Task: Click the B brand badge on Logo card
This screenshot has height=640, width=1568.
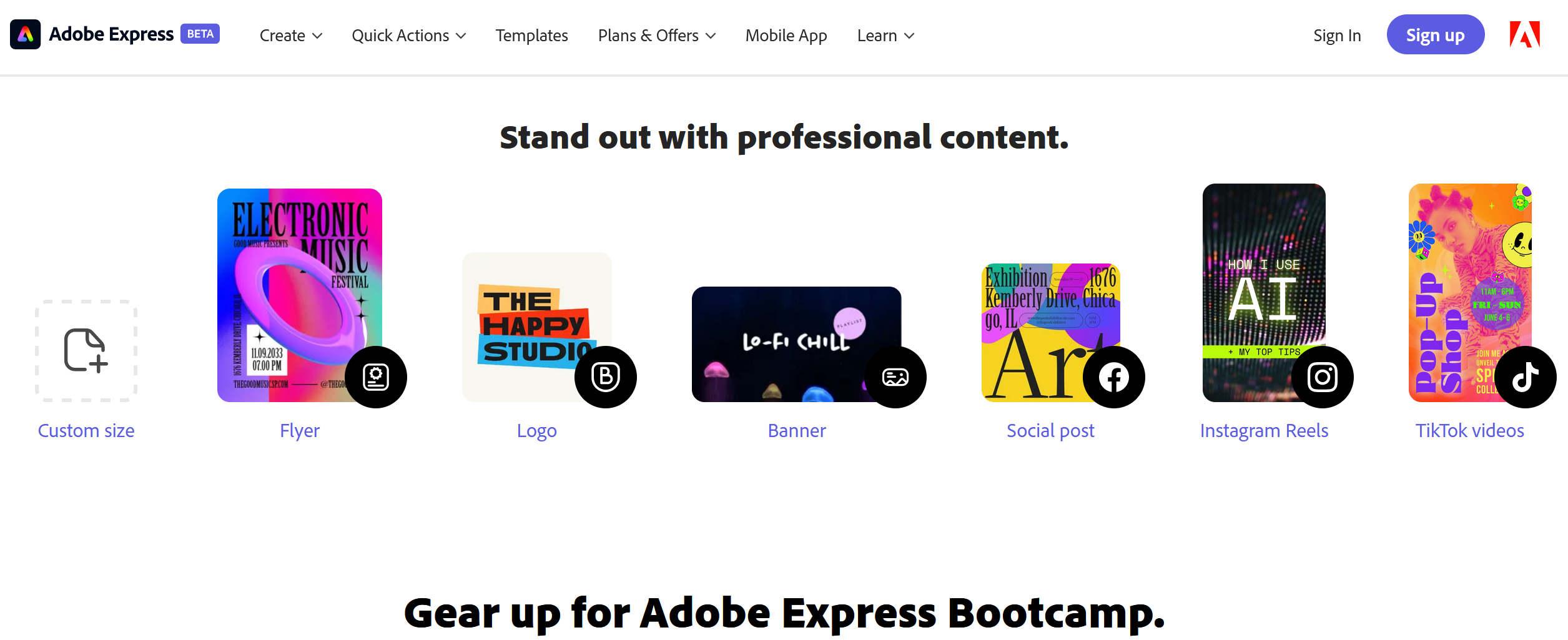Action: point(606,377)
